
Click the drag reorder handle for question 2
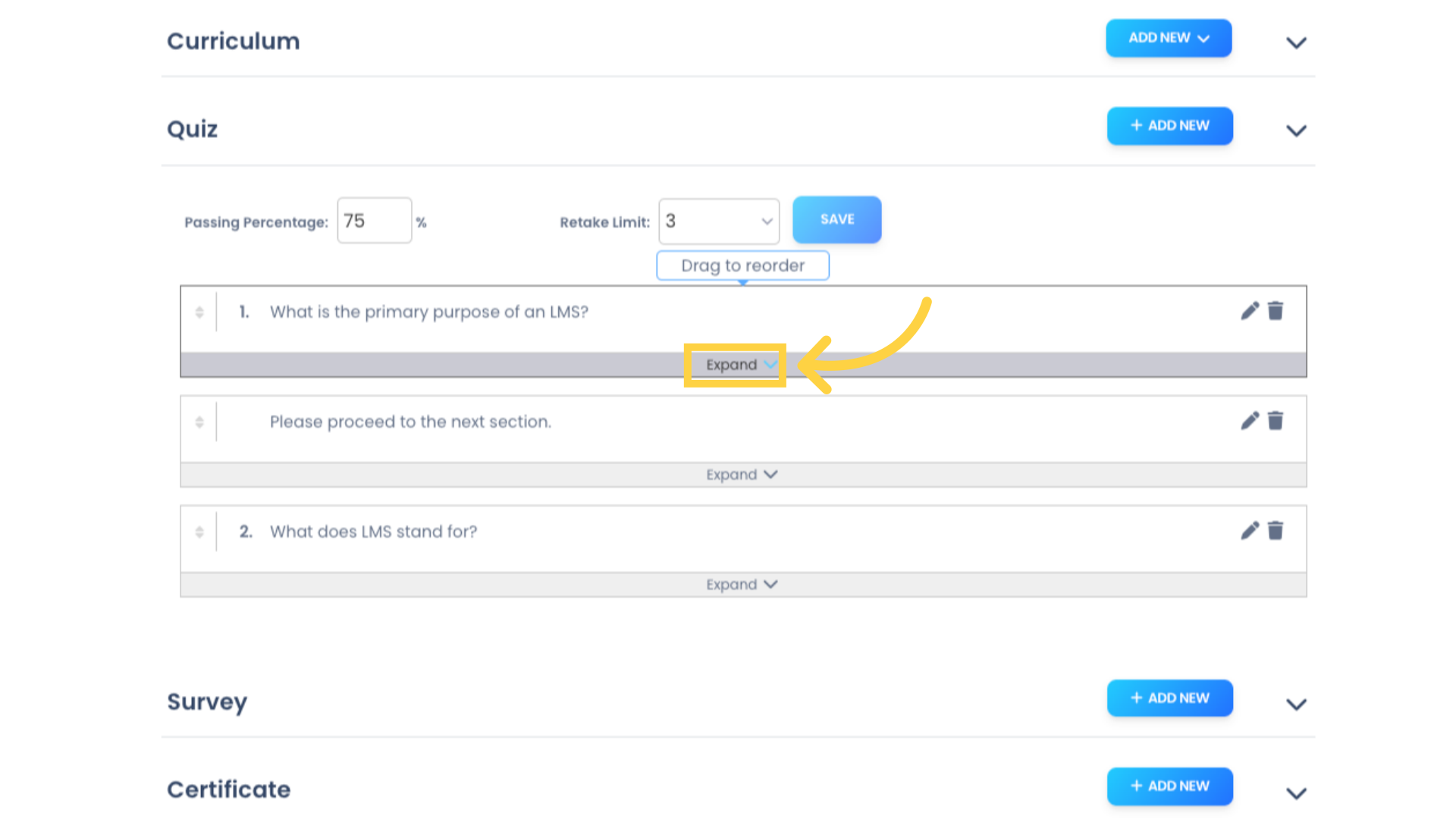pos(199,531)
